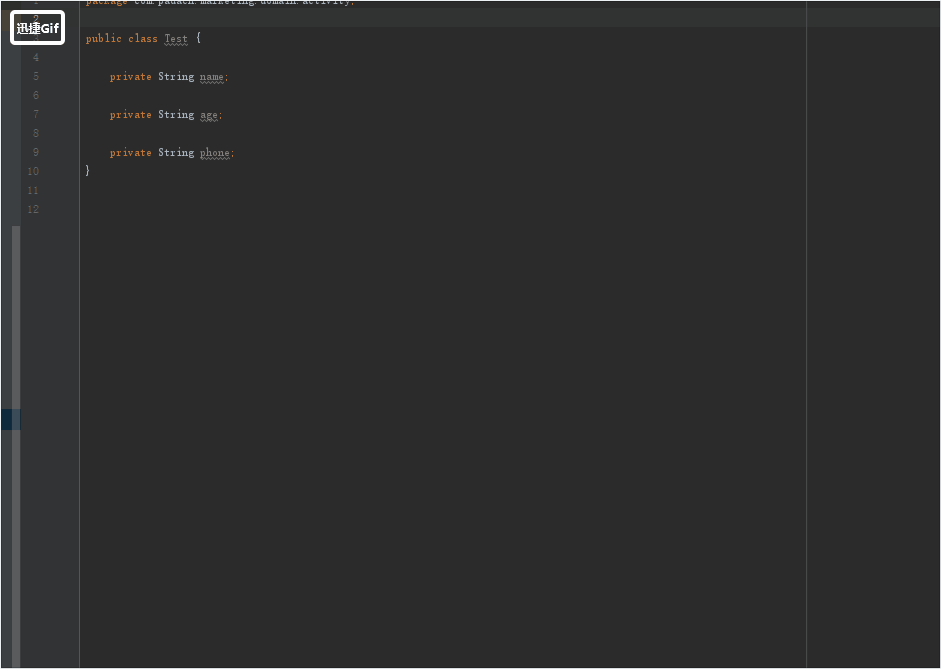941x669 pixels.
Task: Click the class keyword before Test
Action: [x=143, y=39]
